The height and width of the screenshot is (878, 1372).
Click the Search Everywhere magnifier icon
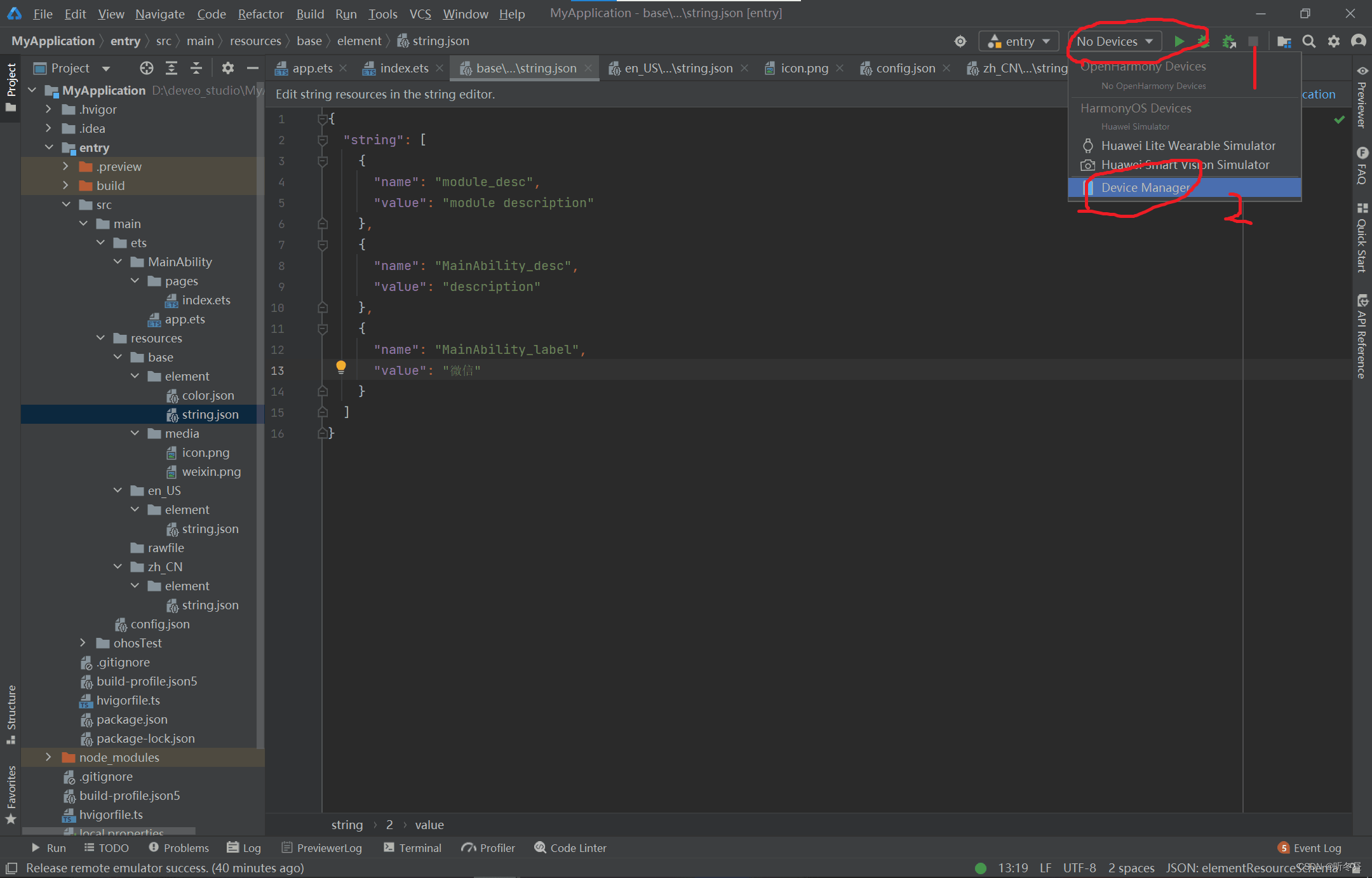coord(1309,41)
